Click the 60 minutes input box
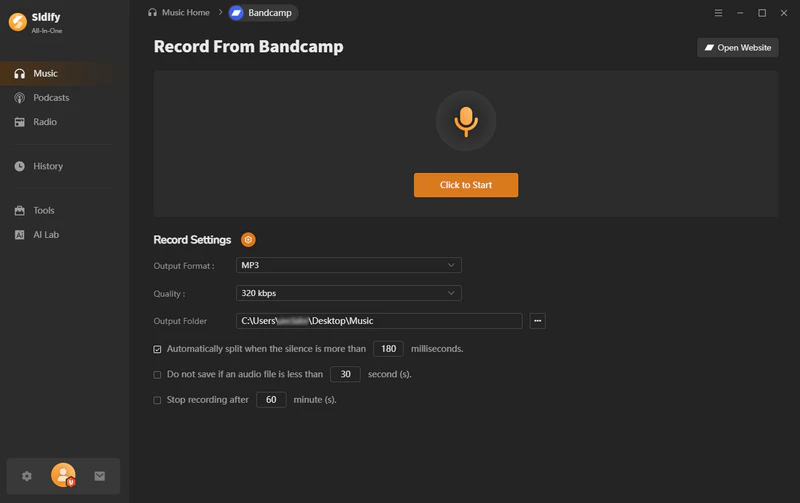This screenshot has width=800, height=503. pyautogui.click(x=271, y=400)
